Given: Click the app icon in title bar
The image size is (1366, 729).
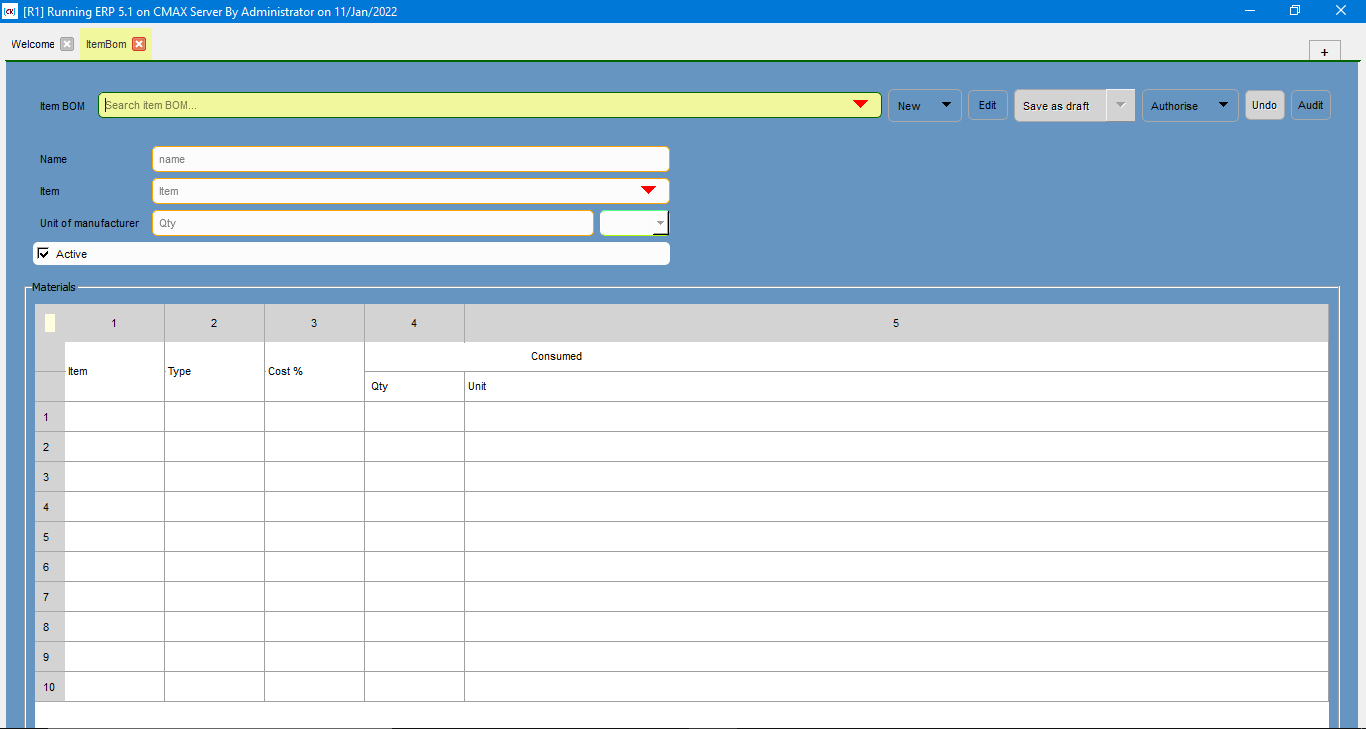Looking at the screenshot, I should 11,11.
